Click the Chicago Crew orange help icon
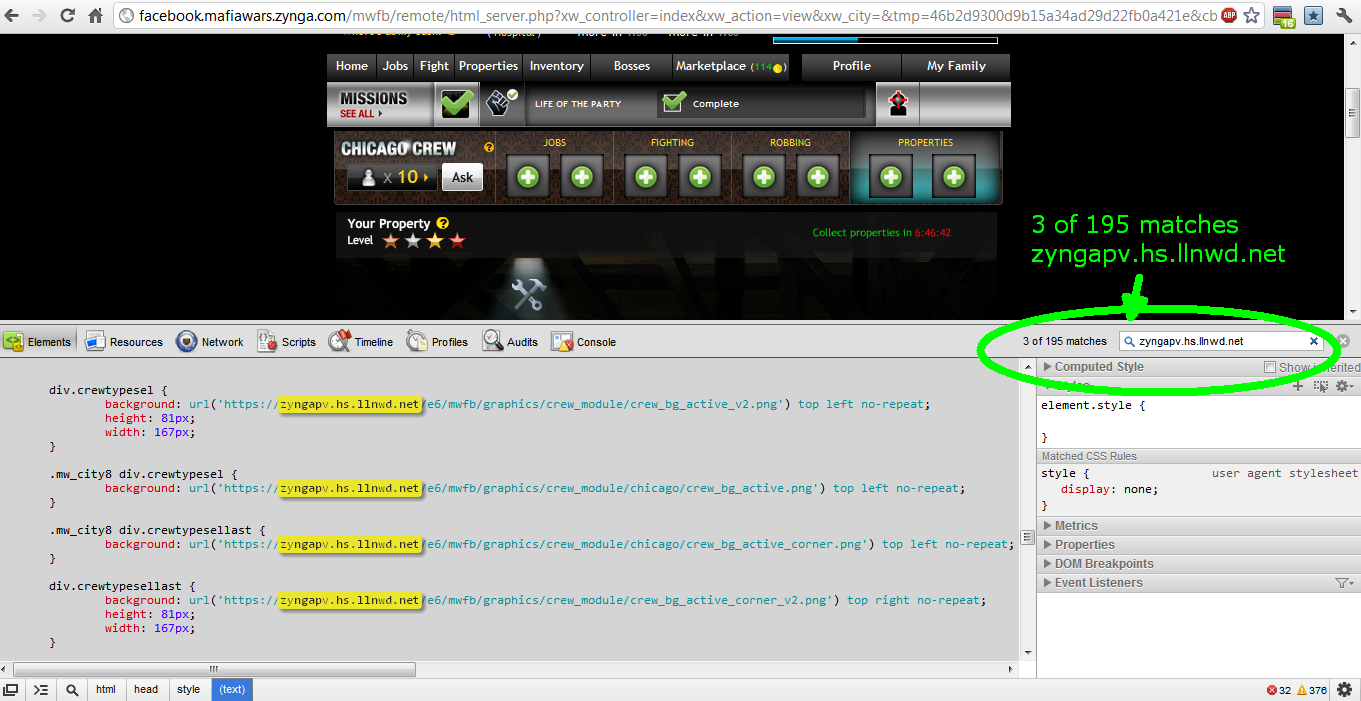 489,147
